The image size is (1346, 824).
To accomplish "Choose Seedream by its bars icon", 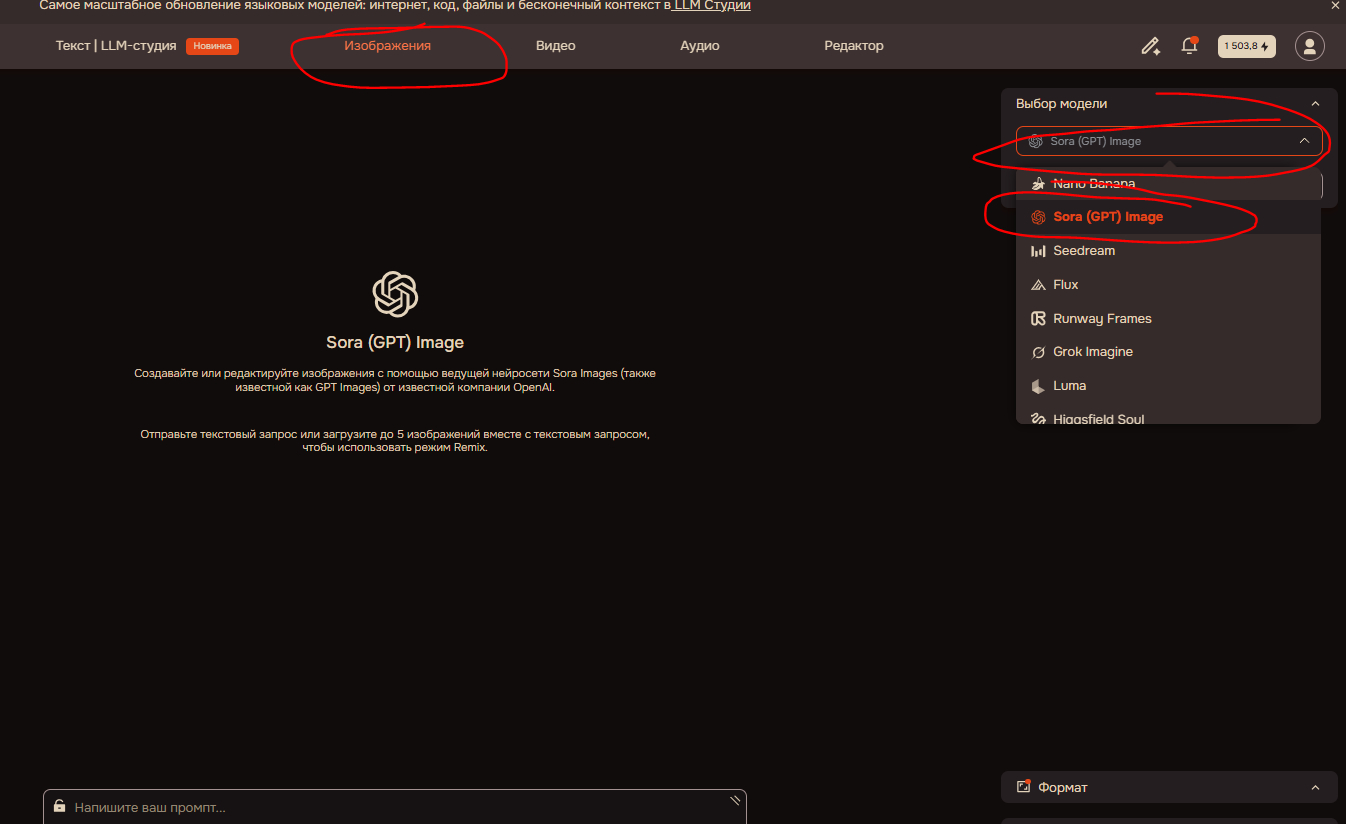I will click(x=1038, y=251).
